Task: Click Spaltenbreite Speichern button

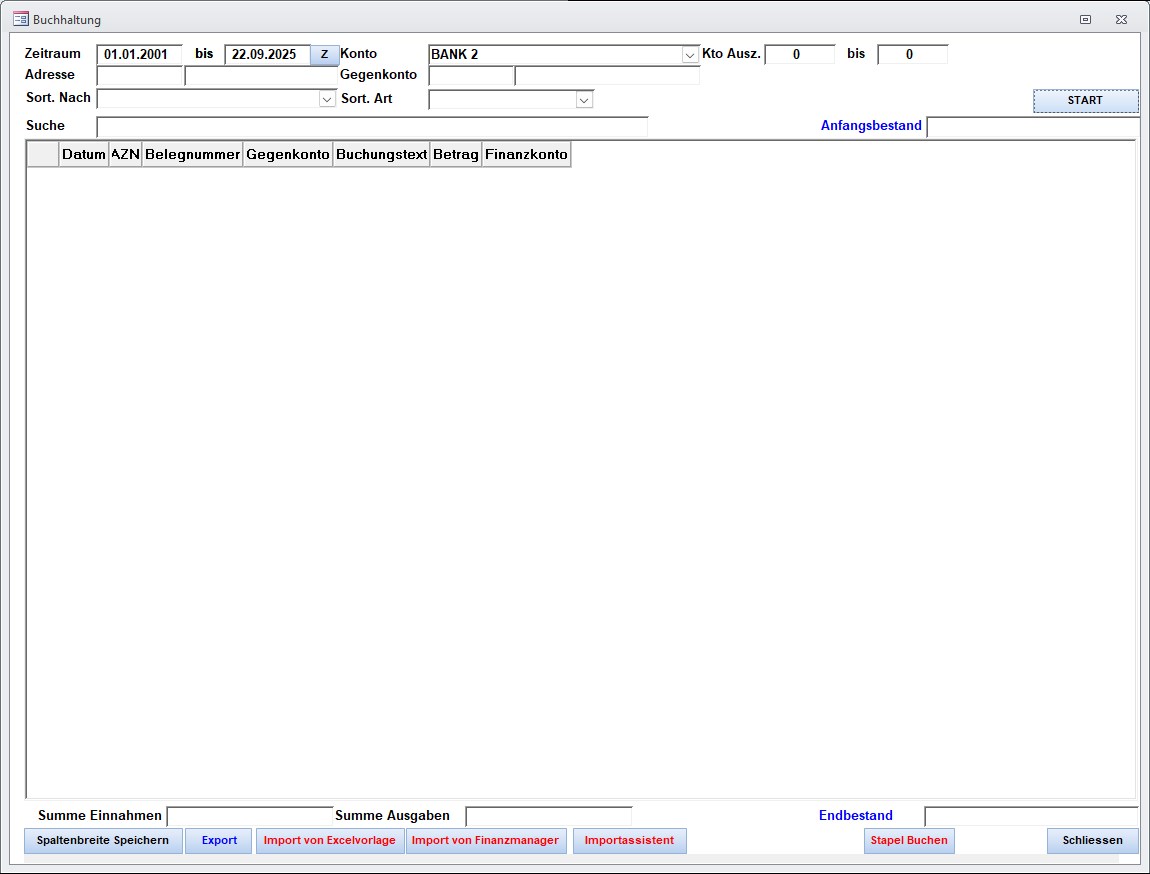Action: tap(103, 841)
